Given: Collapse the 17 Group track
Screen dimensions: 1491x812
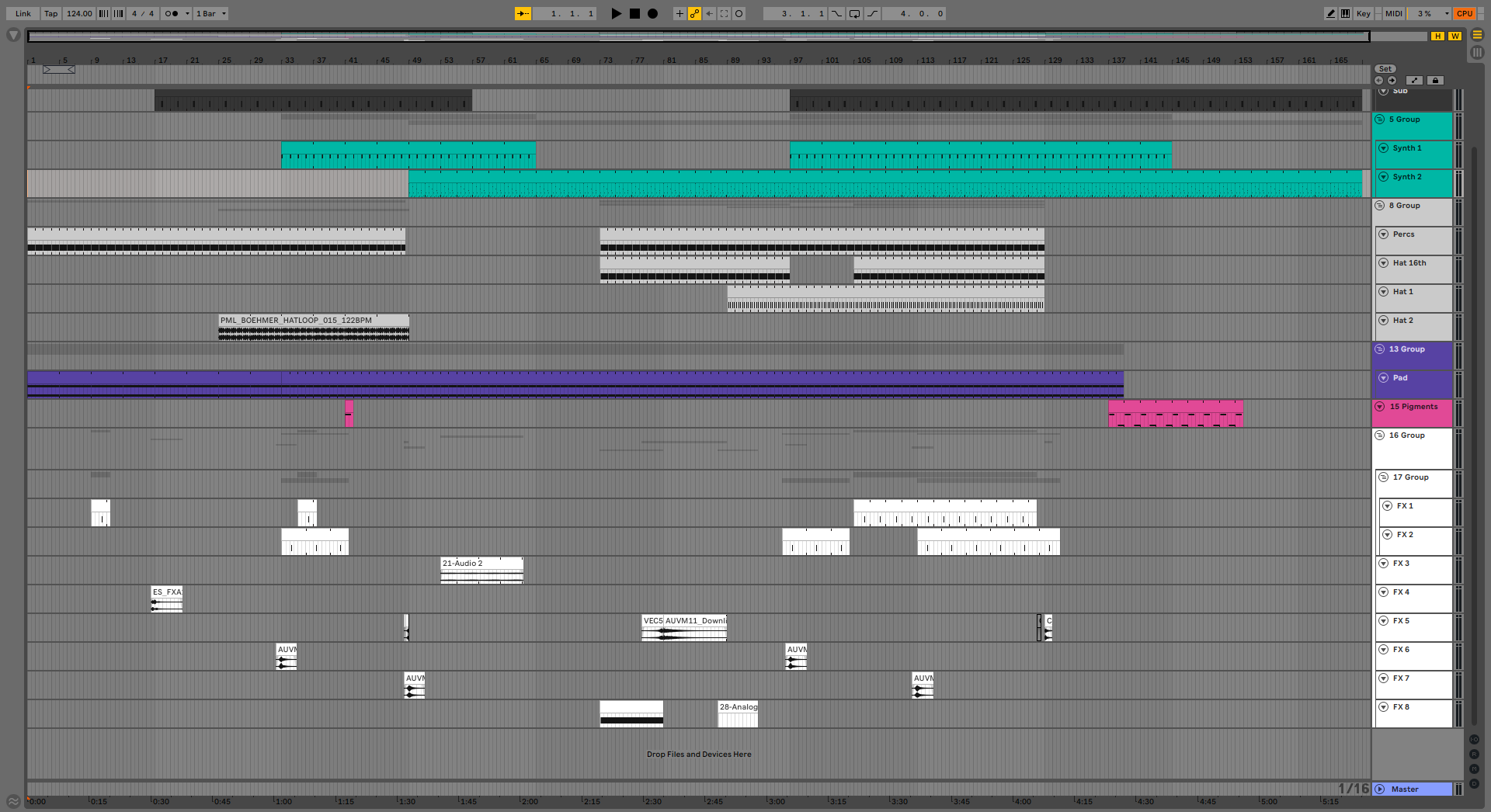Looking at the screenshot, I should click(x=1384, y=477).
